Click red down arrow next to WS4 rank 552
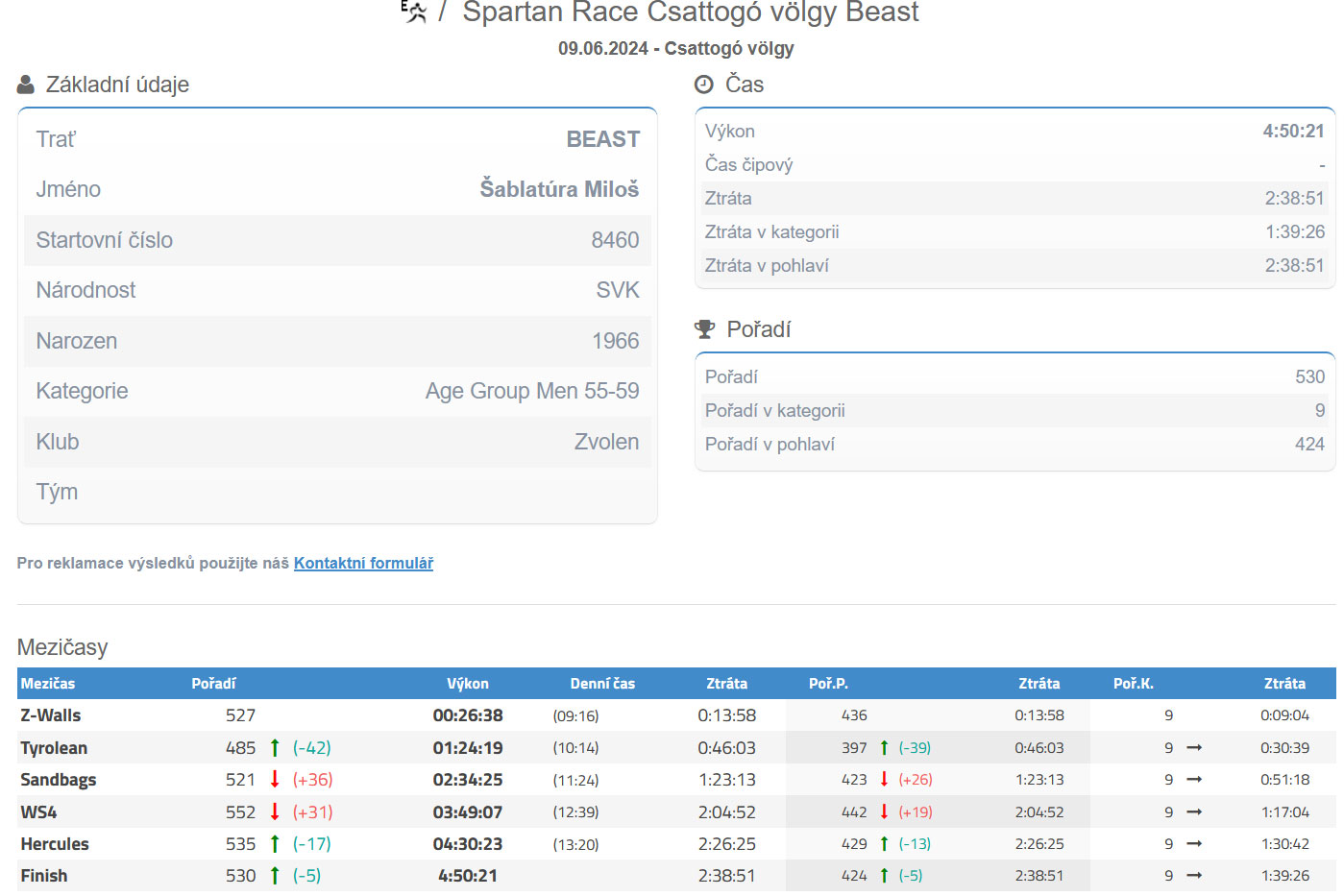This screenshot has height=896, width=1344. click(x=275, y=811)
